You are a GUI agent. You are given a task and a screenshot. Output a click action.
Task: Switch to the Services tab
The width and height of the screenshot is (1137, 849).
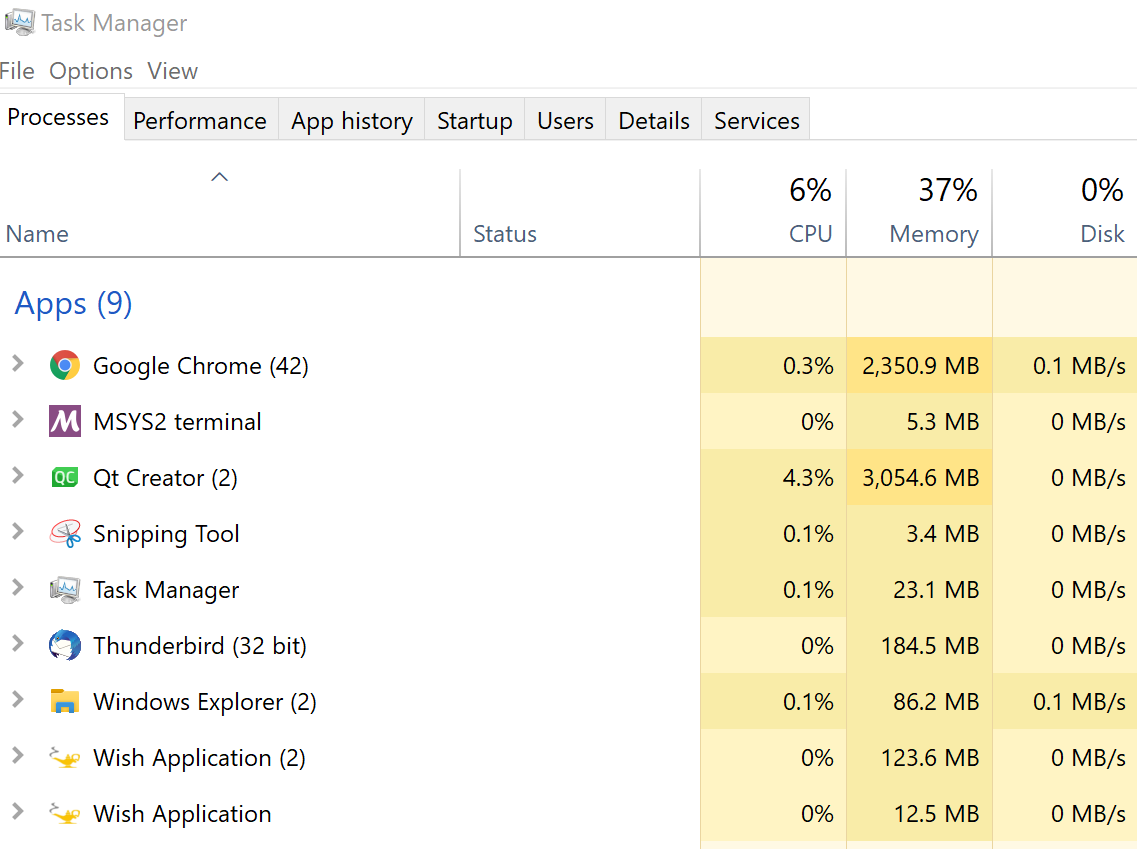coord(756,120)
